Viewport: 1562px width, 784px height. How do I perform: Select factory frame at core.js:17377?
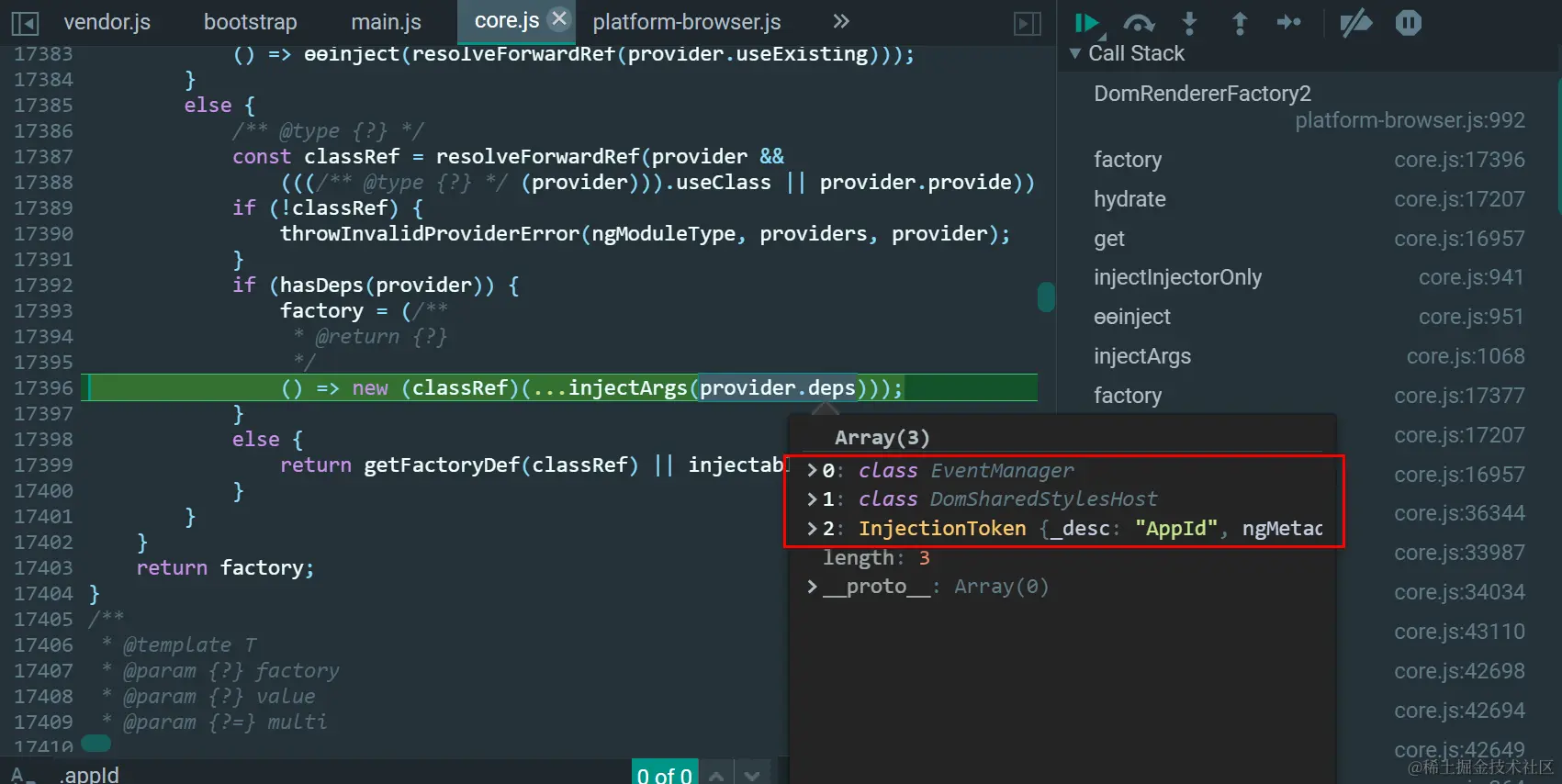tap(1309, 396)
